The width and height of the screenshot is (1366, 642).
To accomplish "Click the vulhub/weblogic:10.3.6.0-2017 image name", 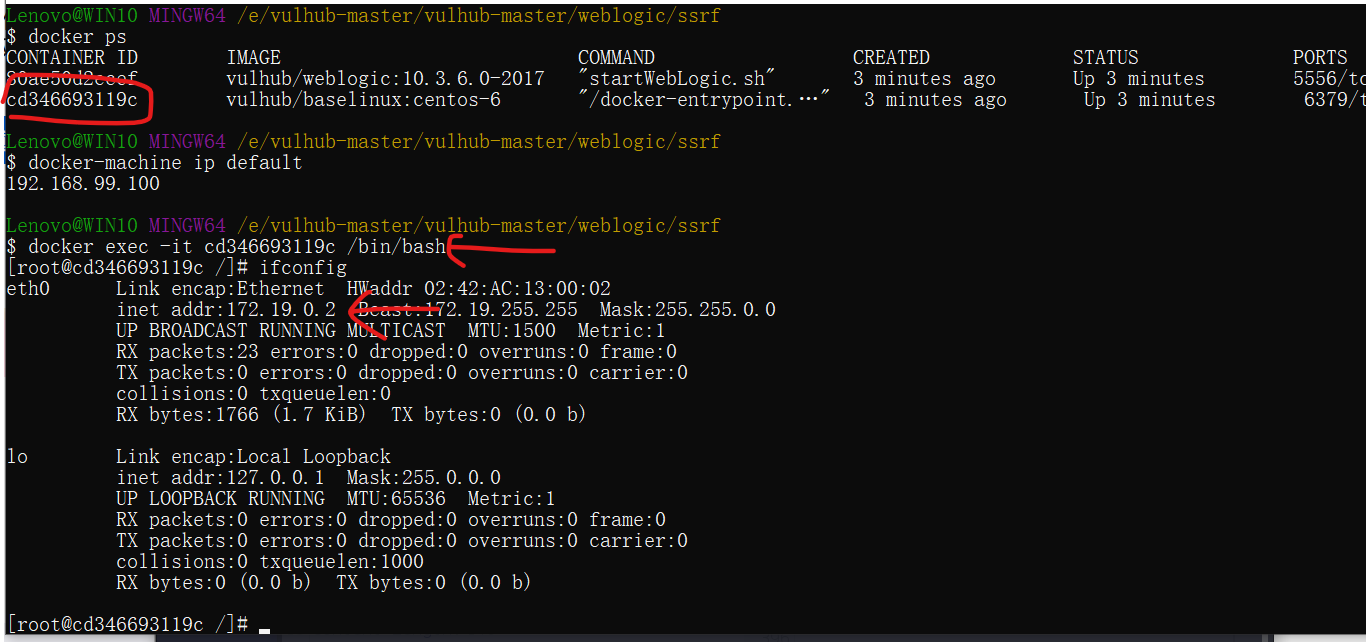I will tap(385, 79).
